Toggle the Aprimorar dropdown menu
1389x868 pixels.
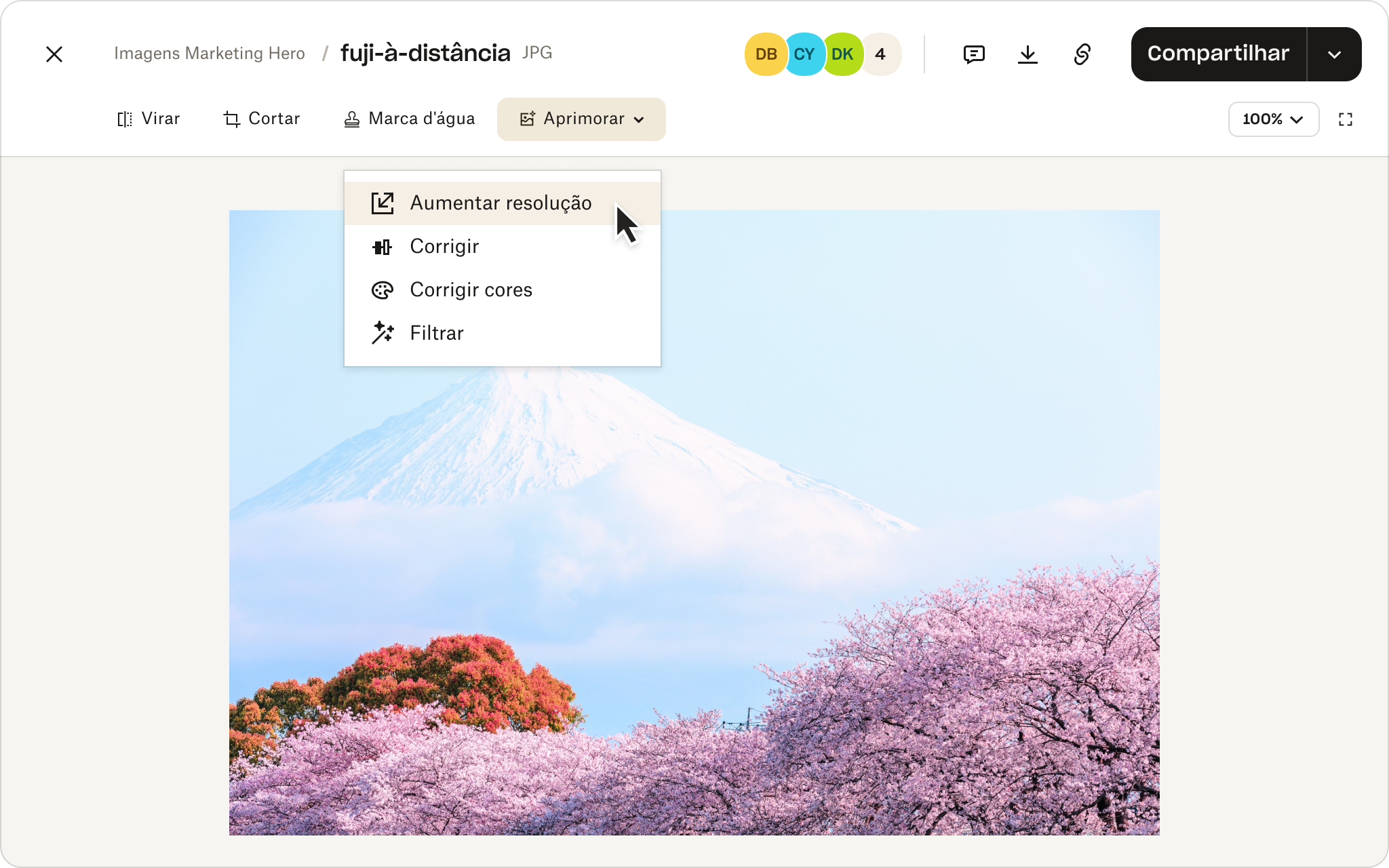[x=581, y=119]
